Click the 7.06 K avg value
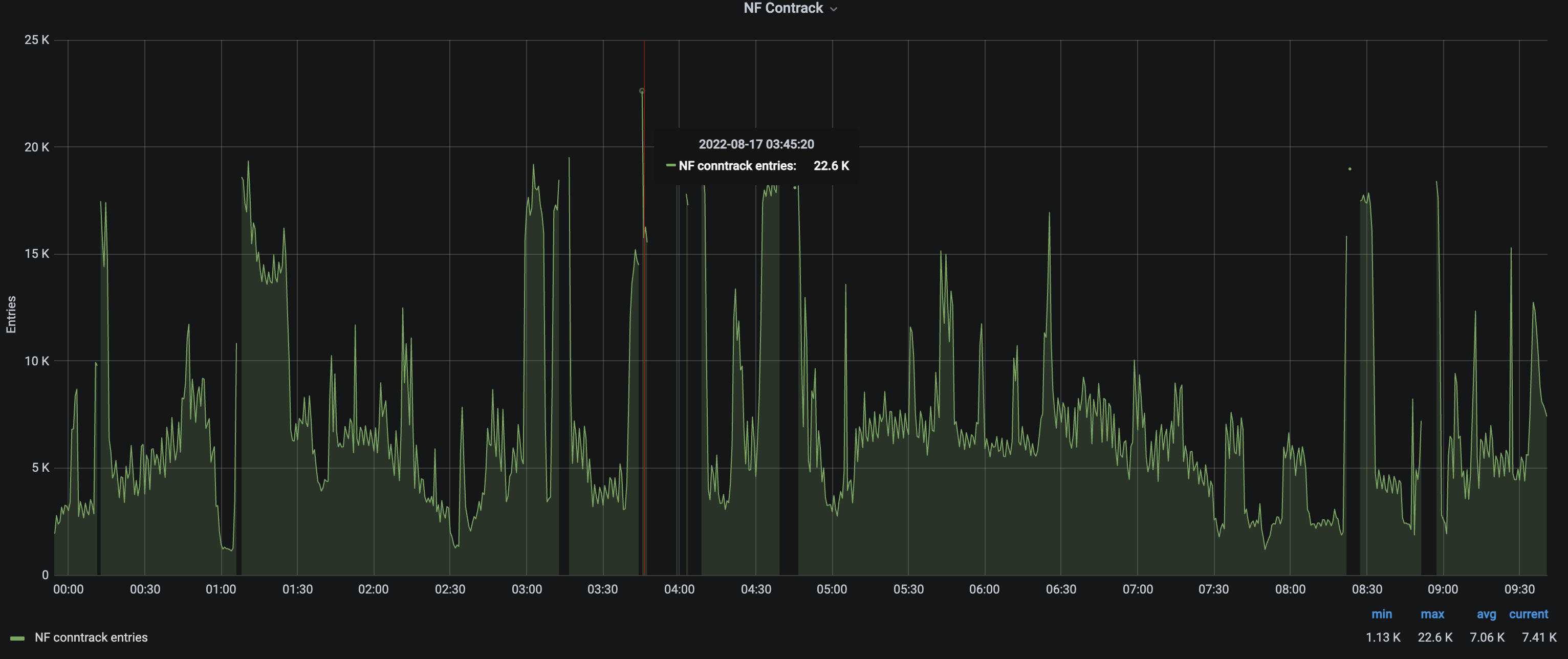 (1487, 637)
